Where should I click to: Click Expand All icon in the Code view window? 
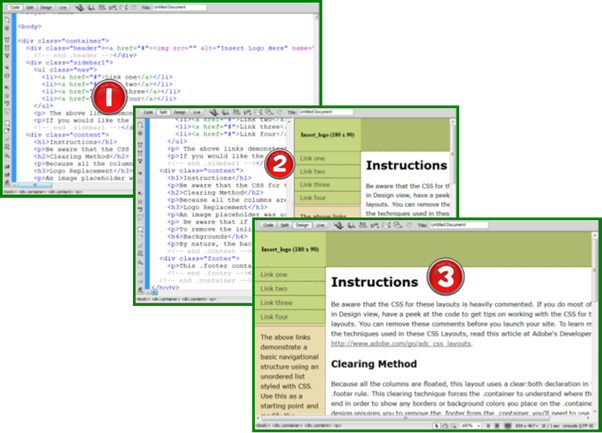click(x=7, y=56)
